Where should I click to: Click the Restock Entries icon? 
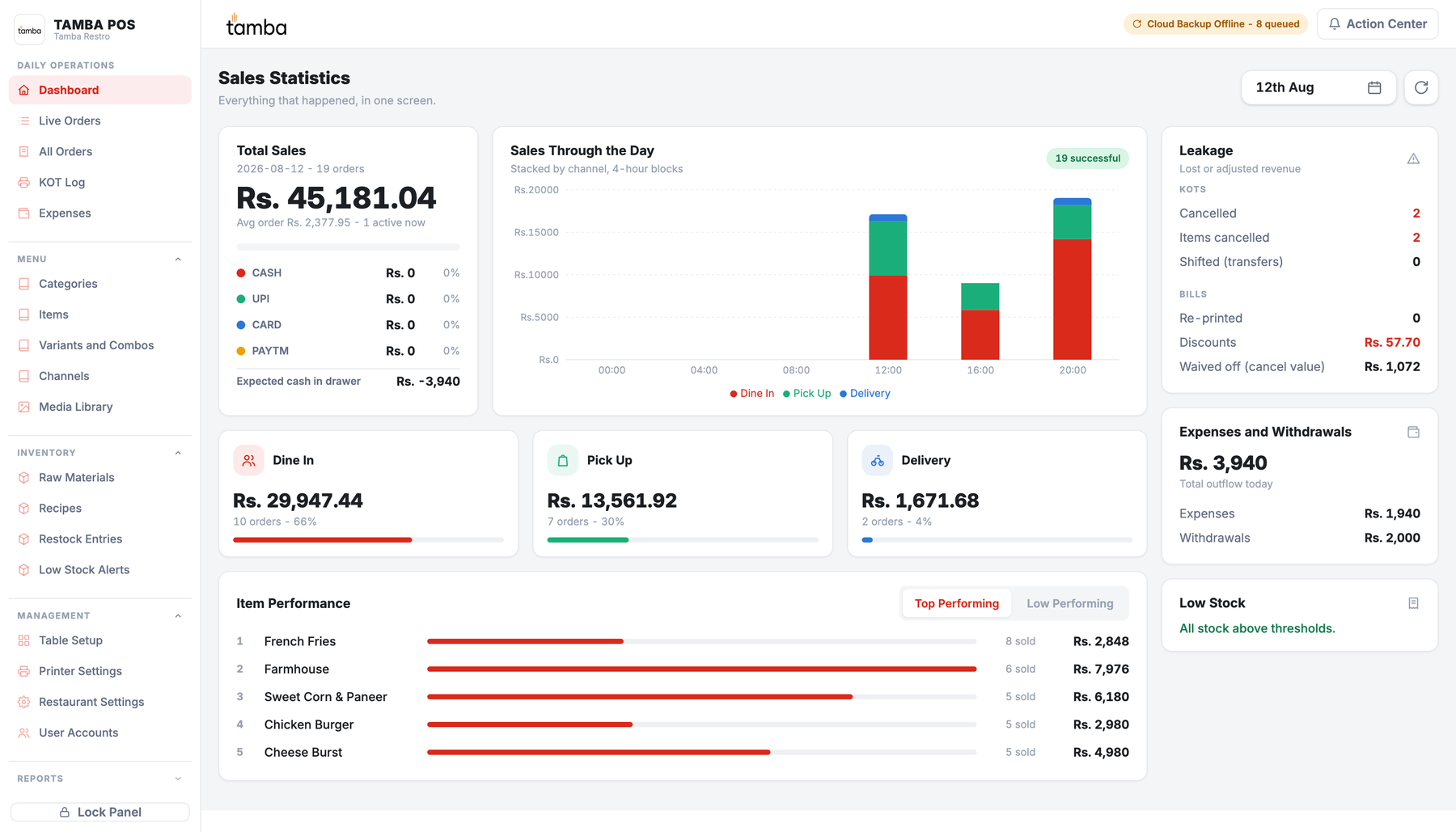24,539
